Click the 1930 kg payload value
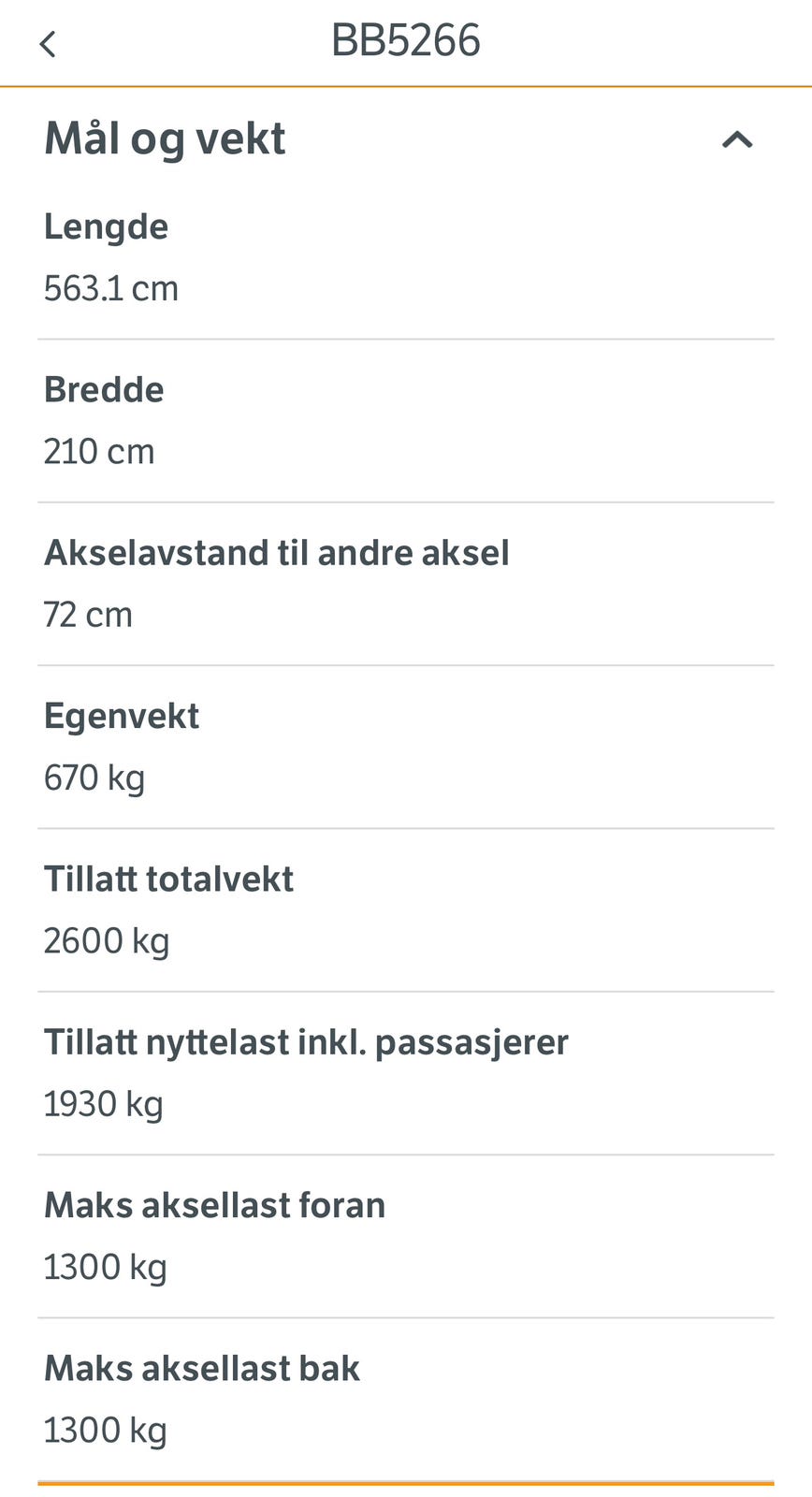Screen dimensions: 812x1497 point(103,1104)
